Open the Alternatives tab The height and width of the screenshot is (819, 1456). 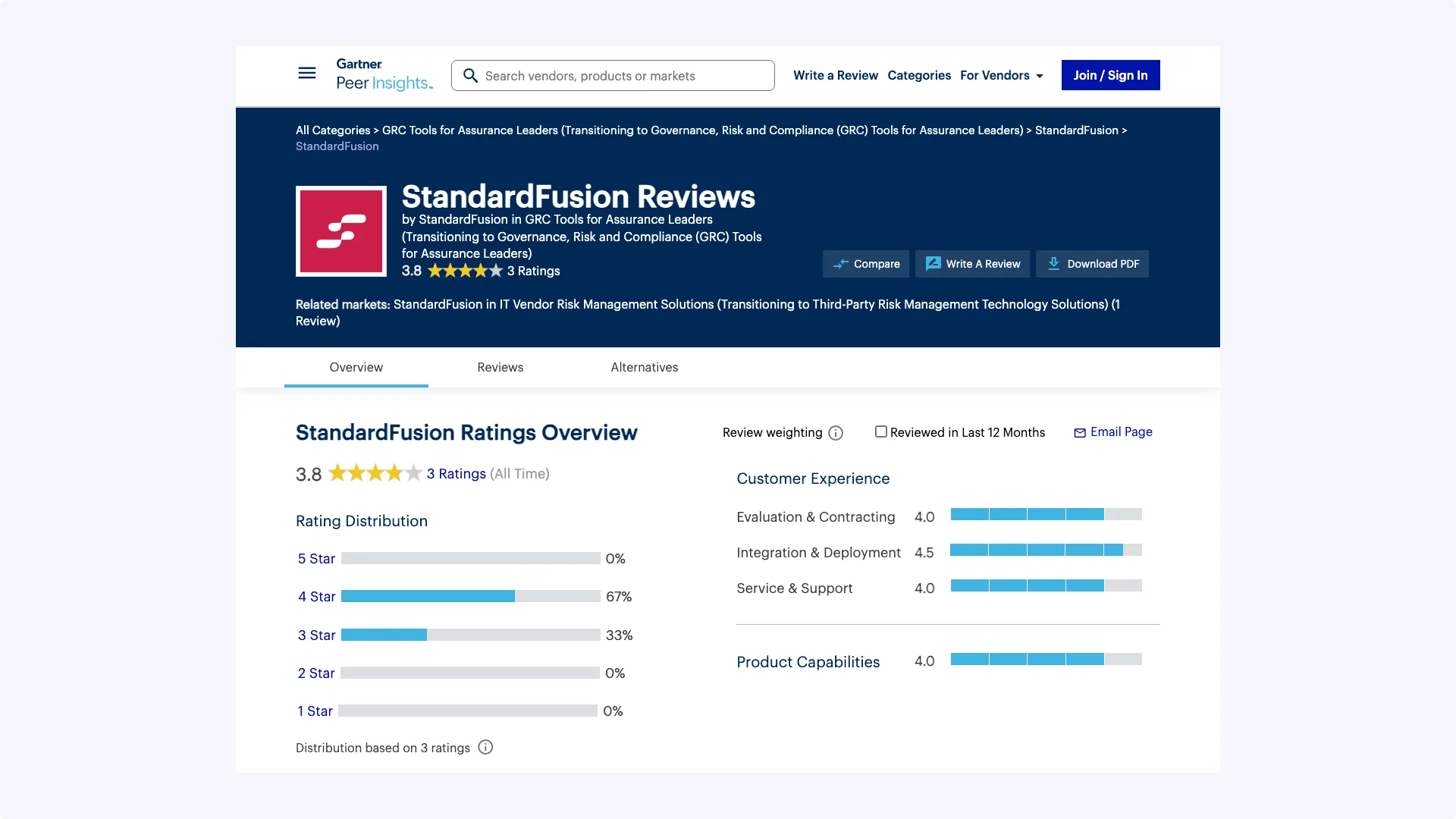click(x=644, y=367)
